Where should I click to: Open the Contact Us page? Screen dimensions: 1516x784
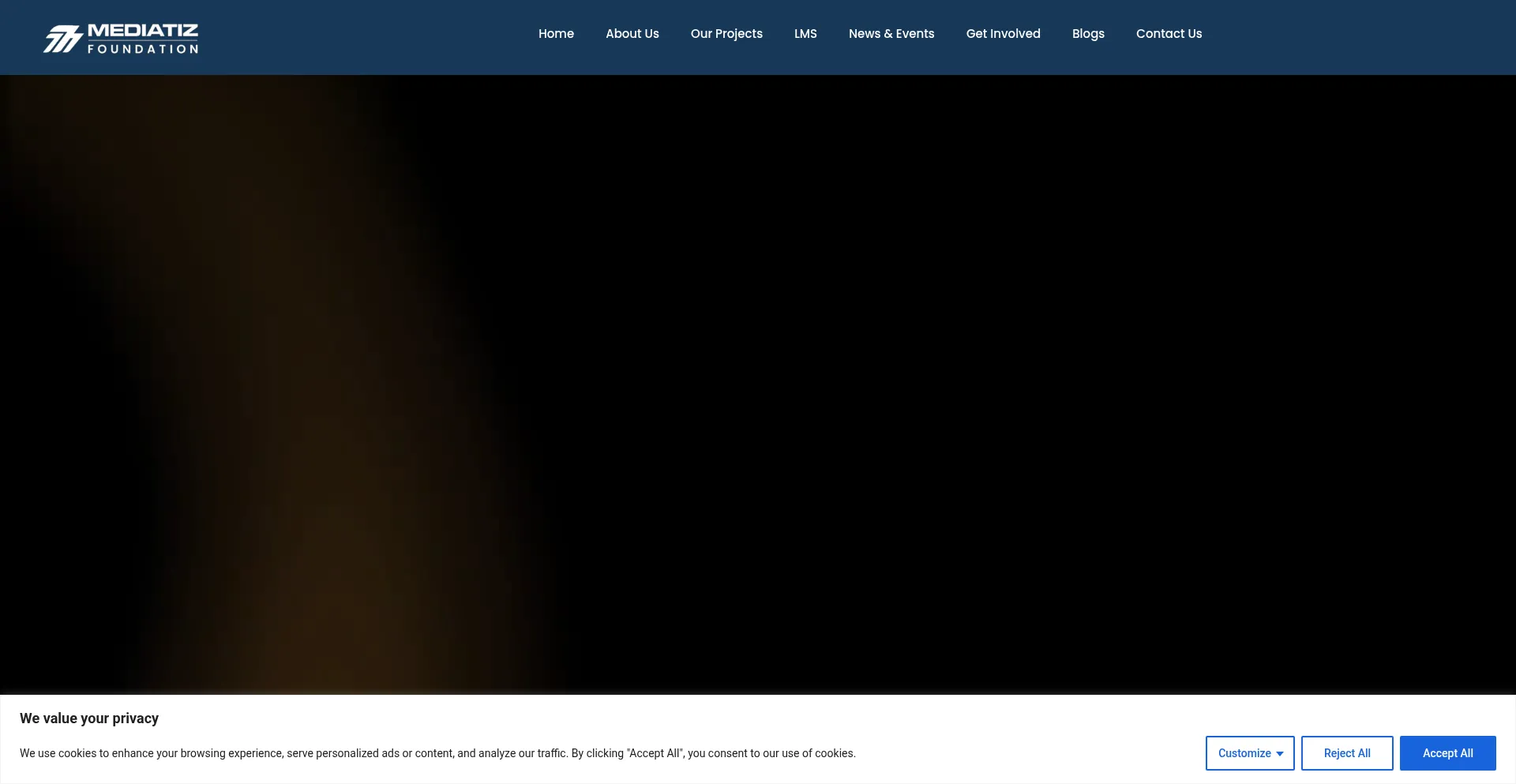(x=1169, y=34)
